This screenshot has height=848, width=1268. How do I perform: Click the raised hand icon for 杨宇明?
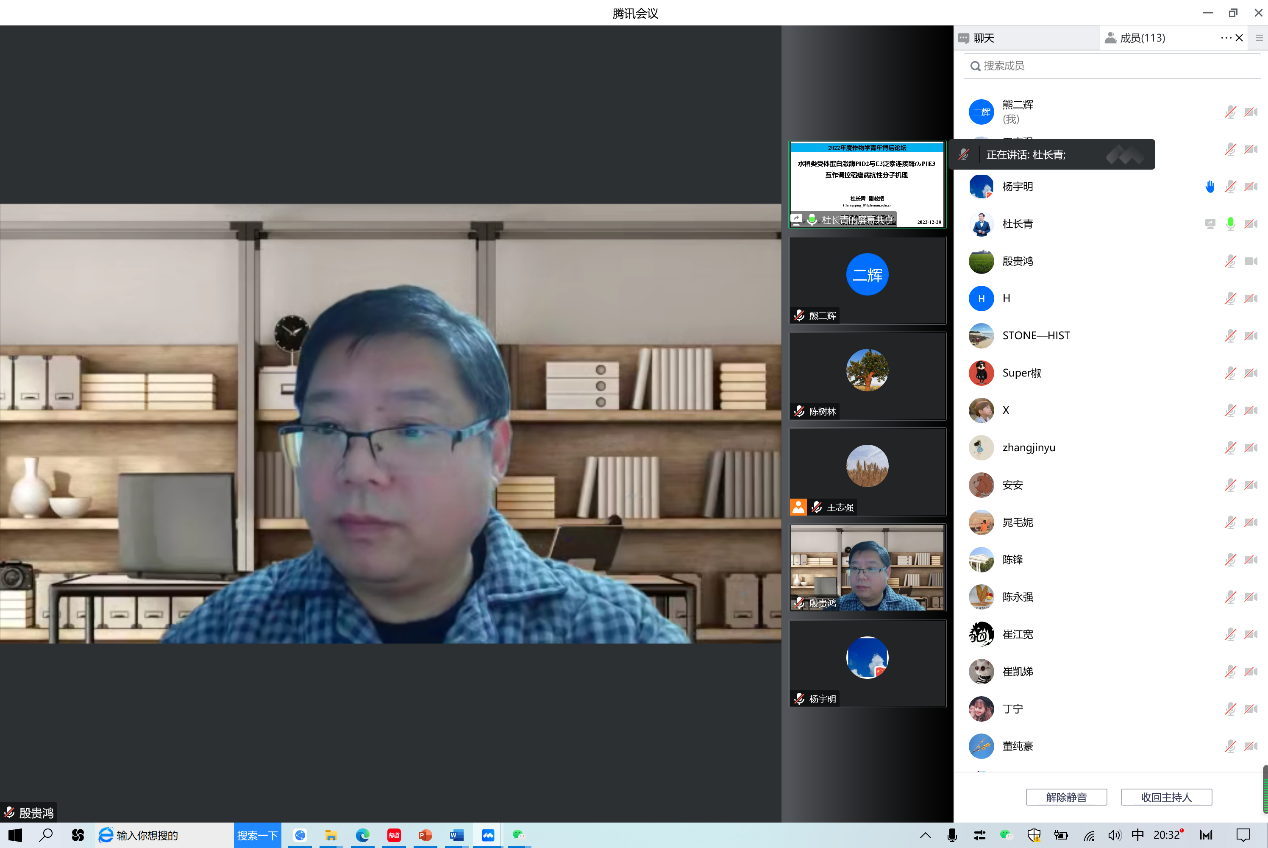(x=1210, y=187)
